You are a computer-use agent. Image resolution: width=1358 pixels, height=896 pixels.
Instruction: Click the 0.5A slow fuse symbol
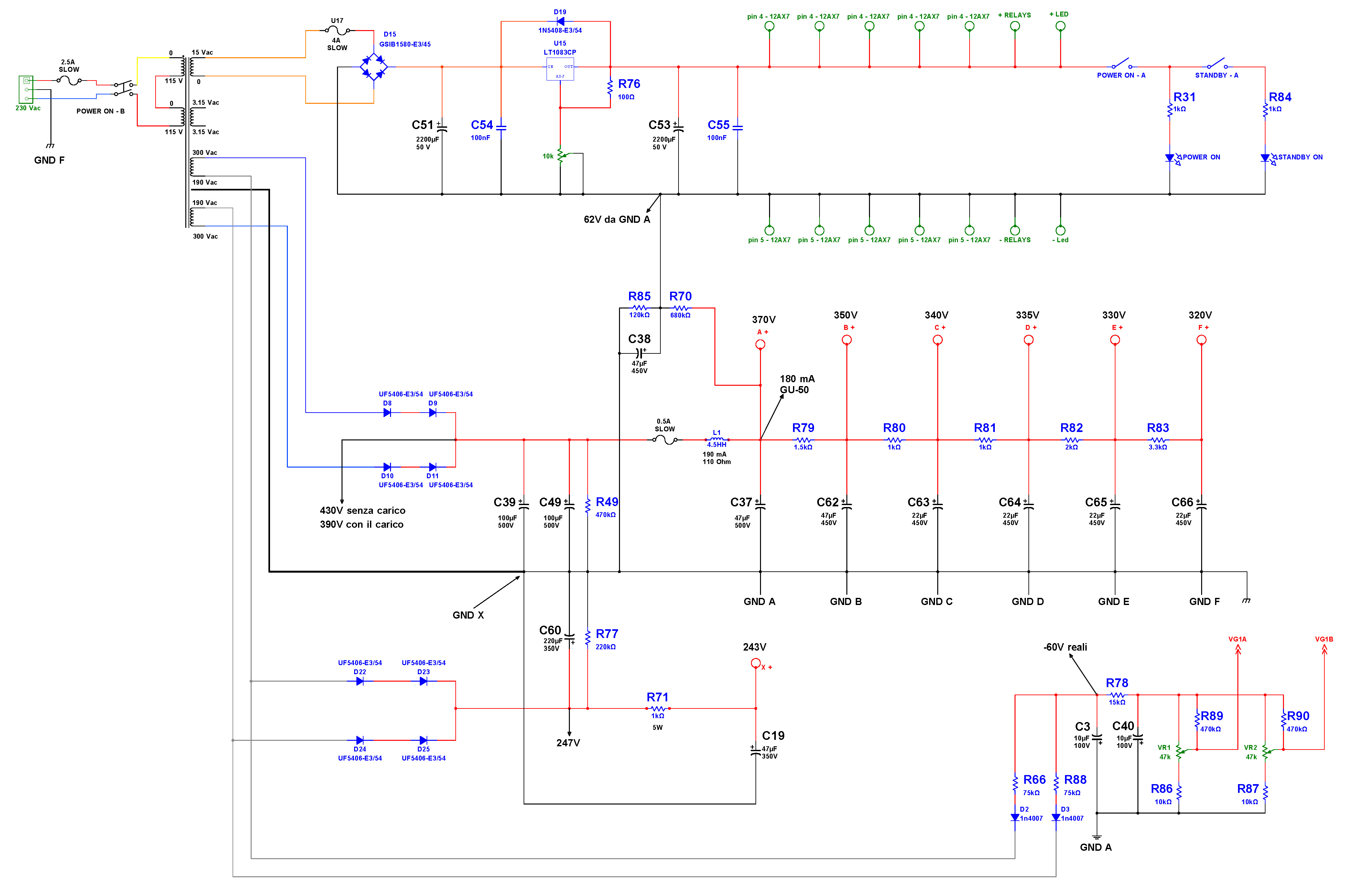click(x=665, y=439)
